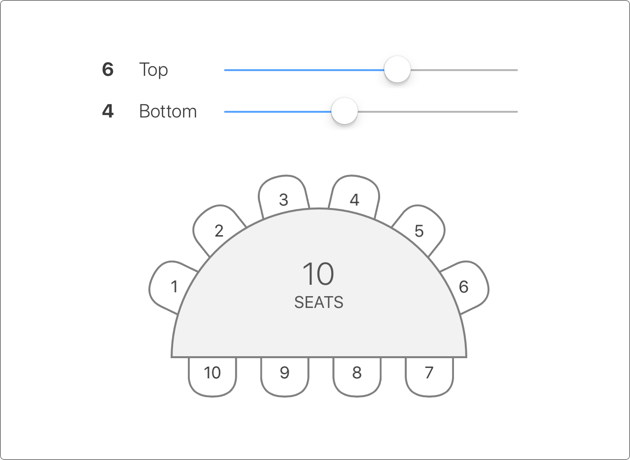
Task: Click right end of Bottom slider track
Action: pyautogui.click(x=514, y=112)
